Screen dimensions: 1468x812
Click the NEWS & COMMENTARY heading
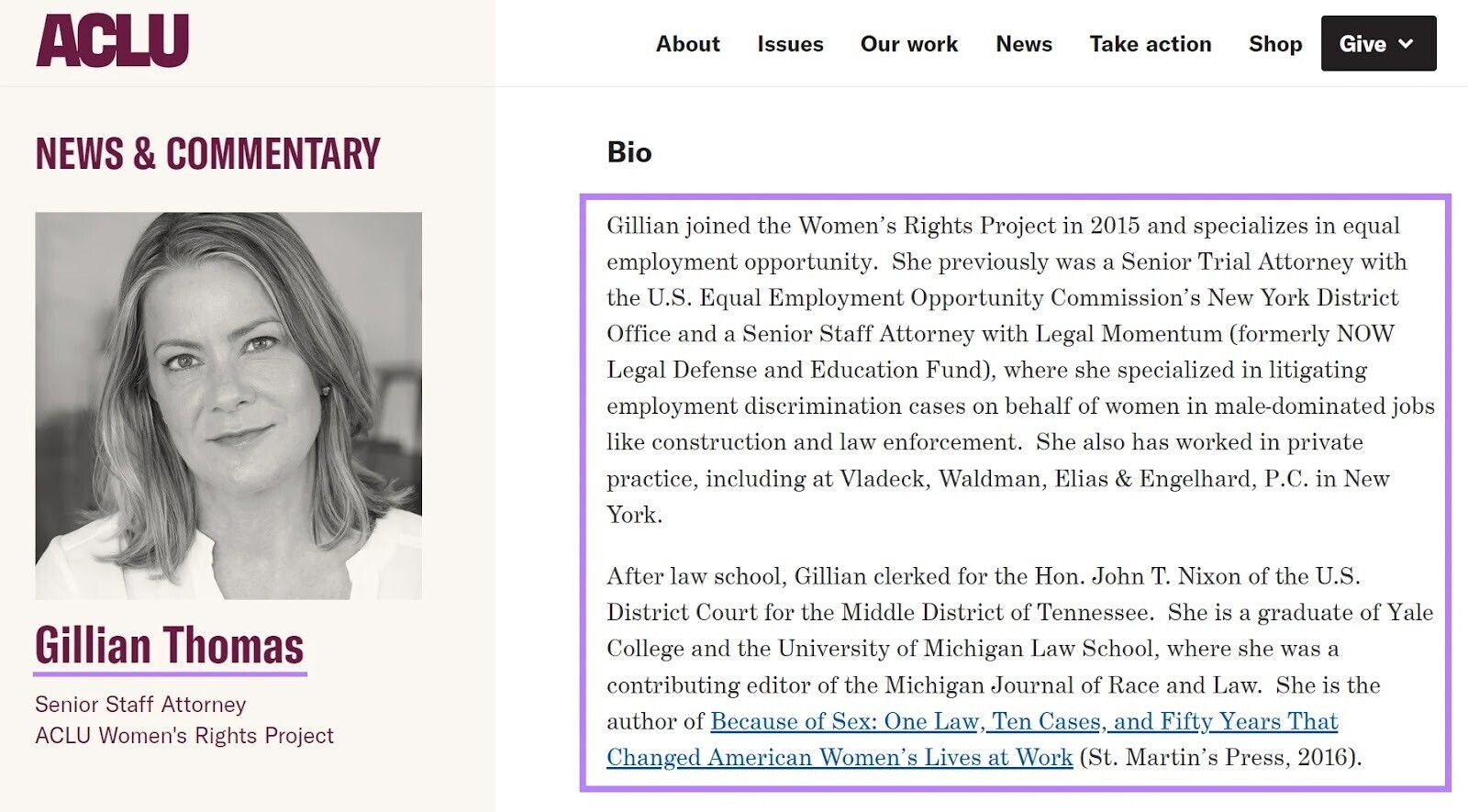point(206,153)
